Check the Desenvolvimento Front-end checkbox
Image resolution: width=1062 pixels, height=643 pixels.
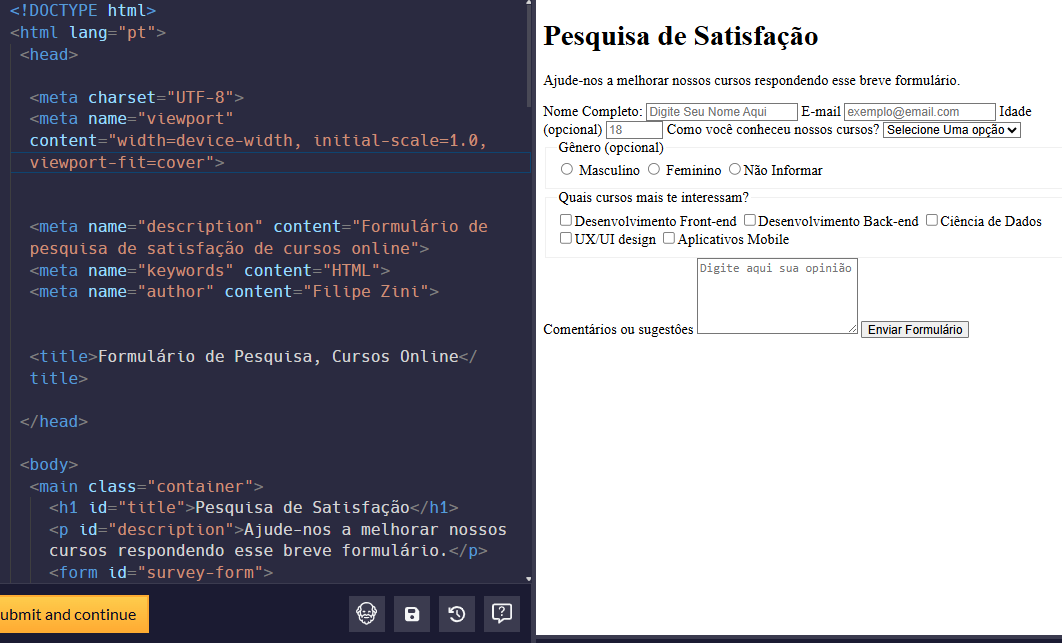tap(566, 220)
